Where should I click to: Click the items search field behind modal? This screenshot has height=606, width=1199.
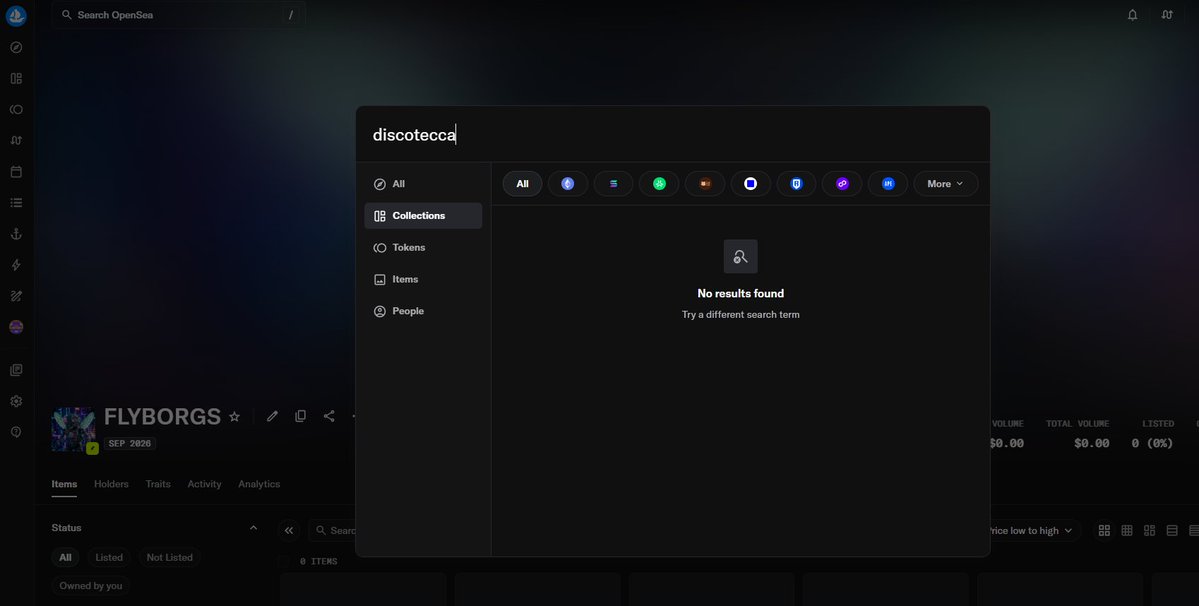(333, 530)
